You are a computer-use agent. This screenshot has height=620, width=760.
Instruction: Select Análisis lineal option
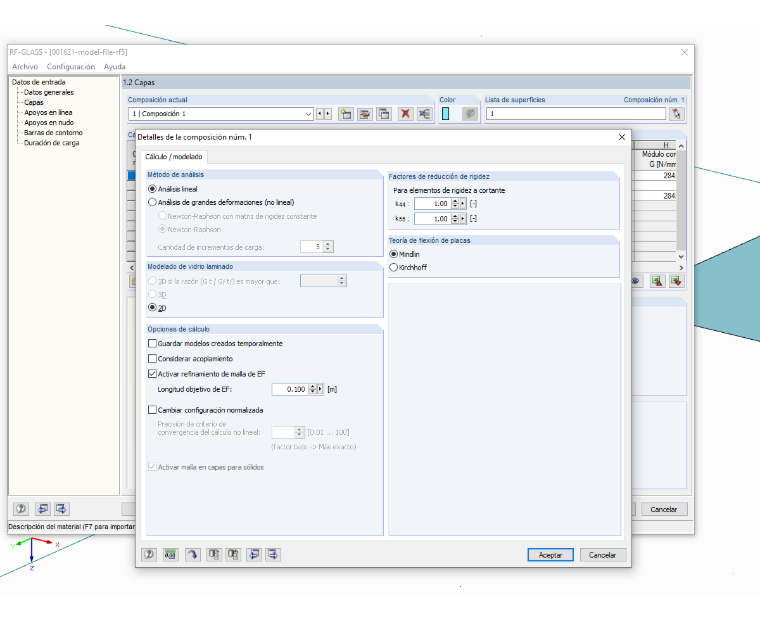152,189
